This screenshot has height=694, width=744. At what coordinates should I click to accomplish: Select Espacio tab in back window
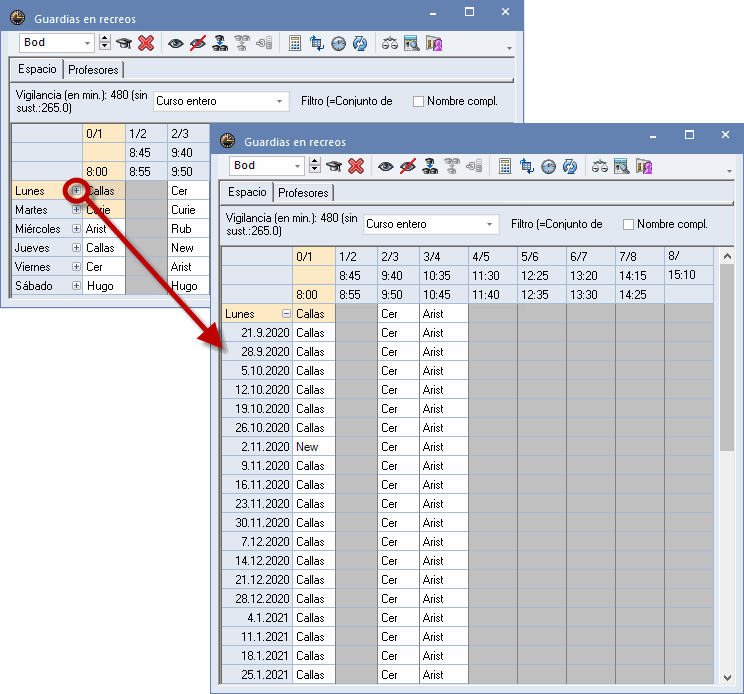tap(37, 69)
